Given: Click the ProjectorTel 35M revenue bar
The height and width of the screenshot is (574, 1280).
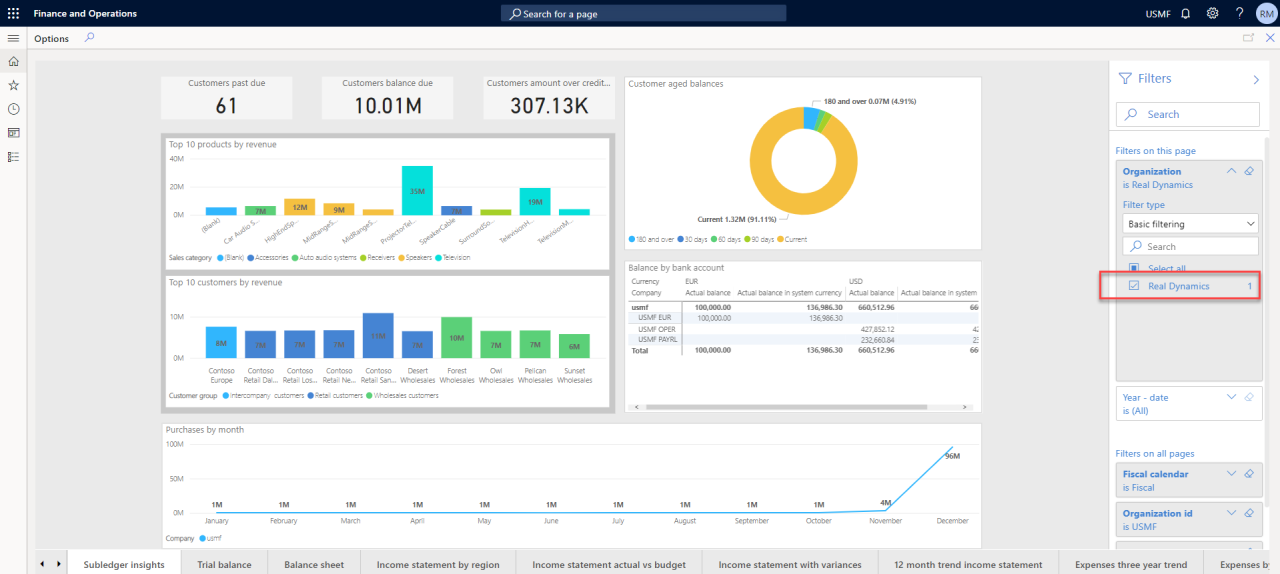Looking at the screenshot, I should click(417, 190).
